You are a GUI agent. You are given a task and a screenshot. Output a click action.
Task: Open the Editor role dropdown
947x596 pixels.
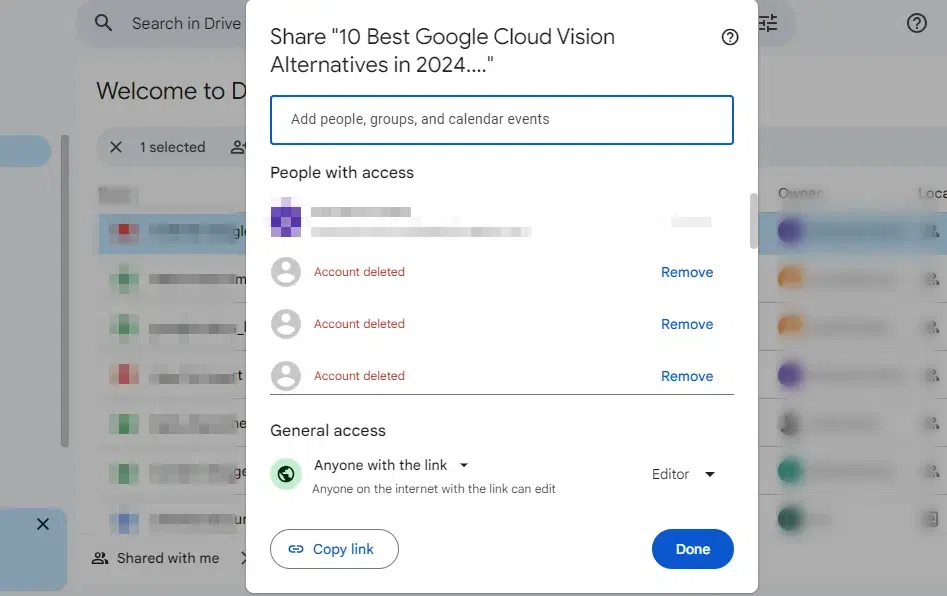pyautogui.click(x=683, y=474)
